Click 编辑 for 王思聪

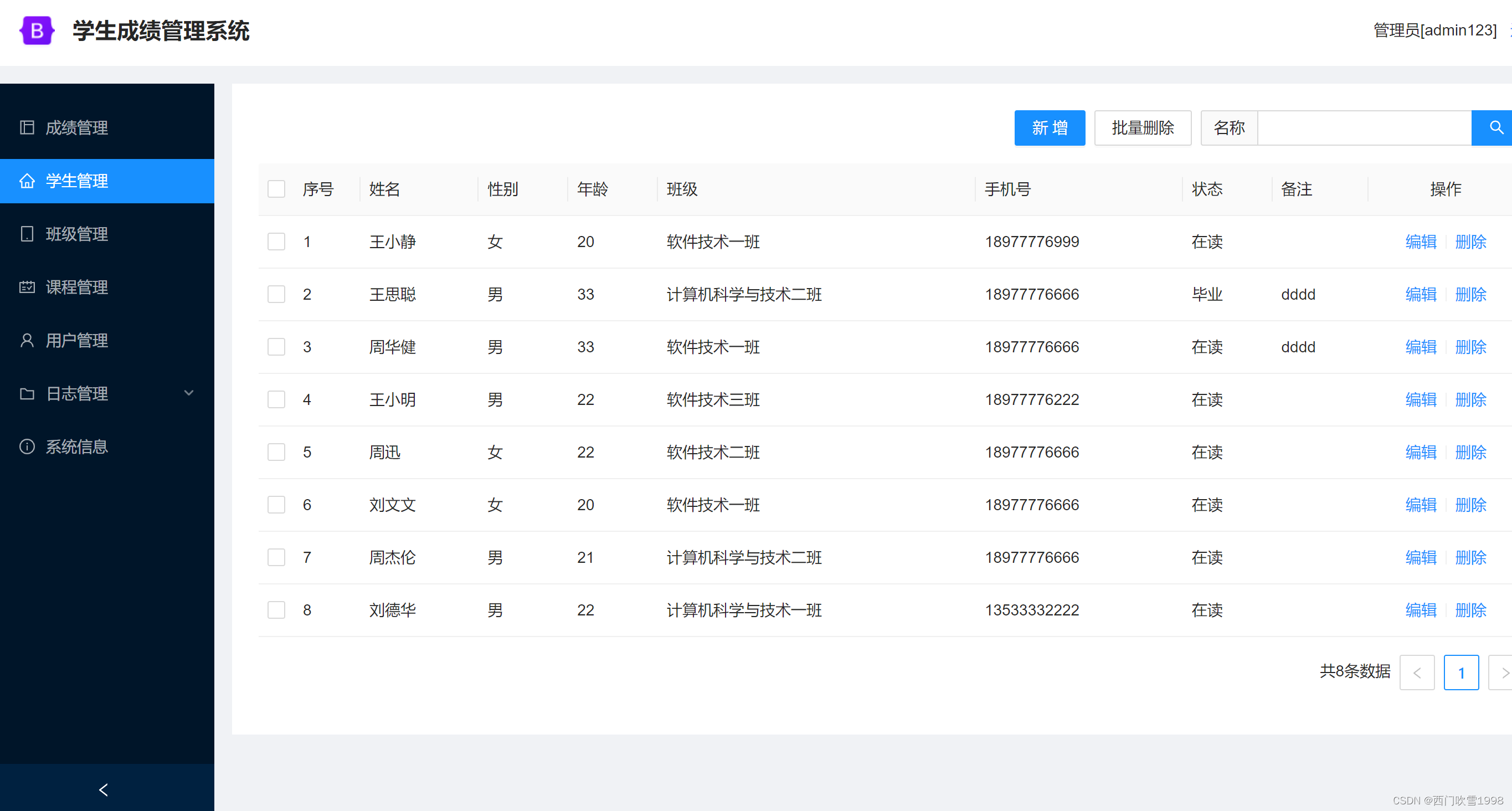point(1421,294)
